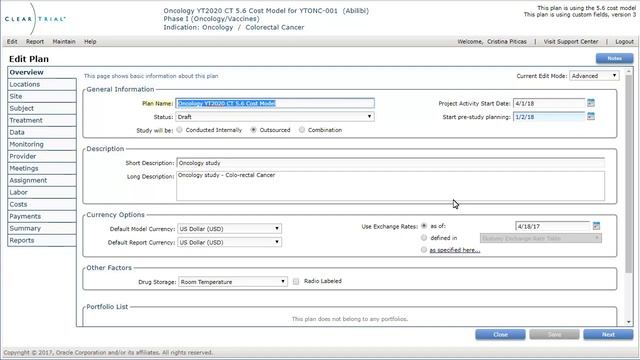Click the Next button
This screenshot has width=640, height=360.
click(x=608, y=334)
